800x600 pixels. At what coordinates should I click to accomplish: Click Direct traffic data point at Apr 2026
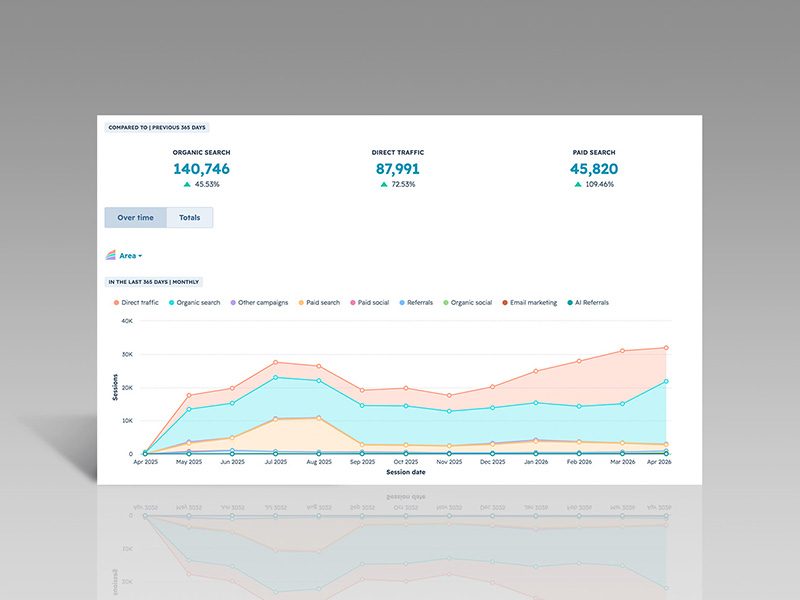(666, 348)
